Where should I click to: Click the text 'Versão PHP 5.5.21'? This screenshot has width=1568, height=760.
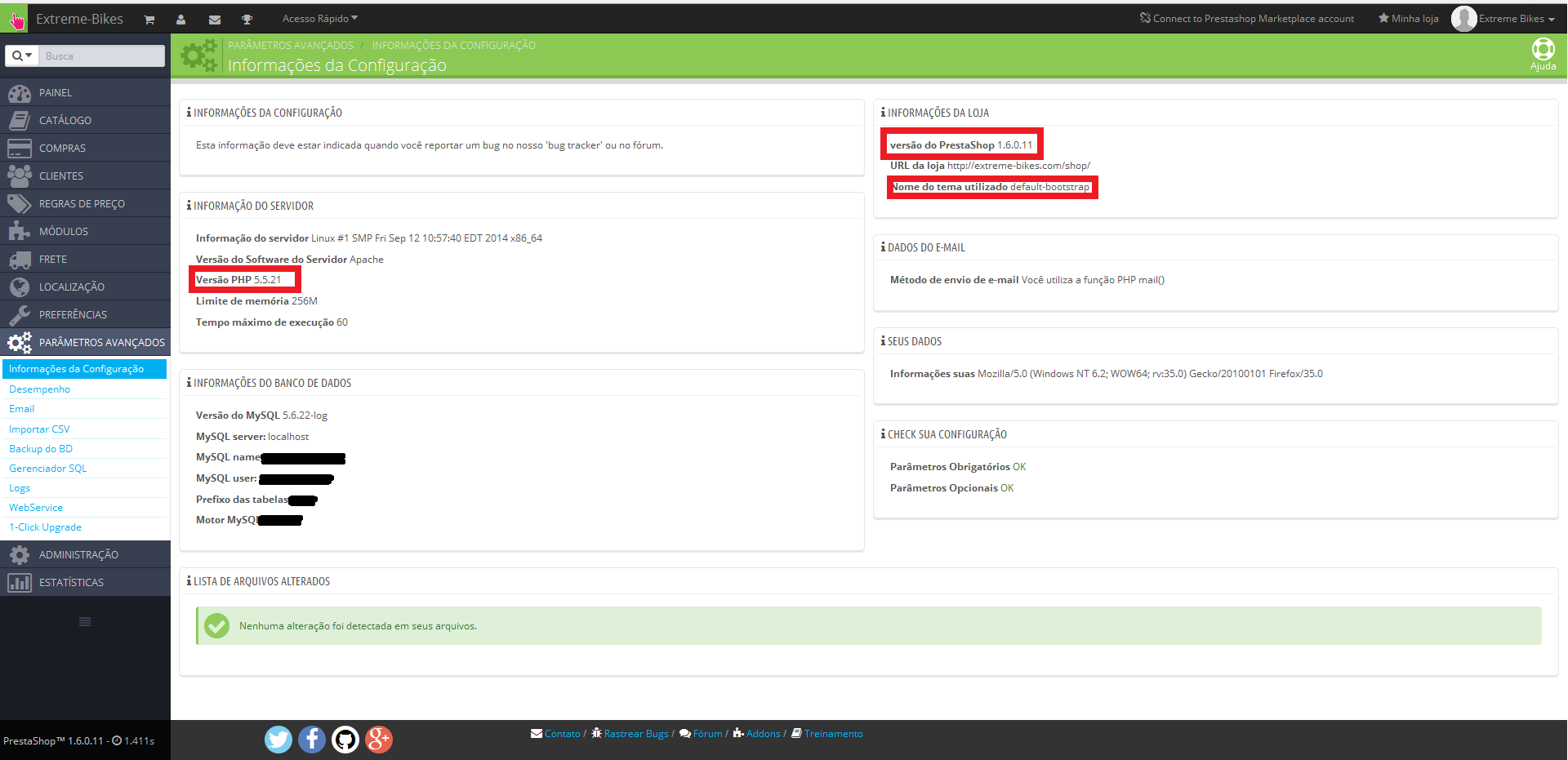(238, 280)
